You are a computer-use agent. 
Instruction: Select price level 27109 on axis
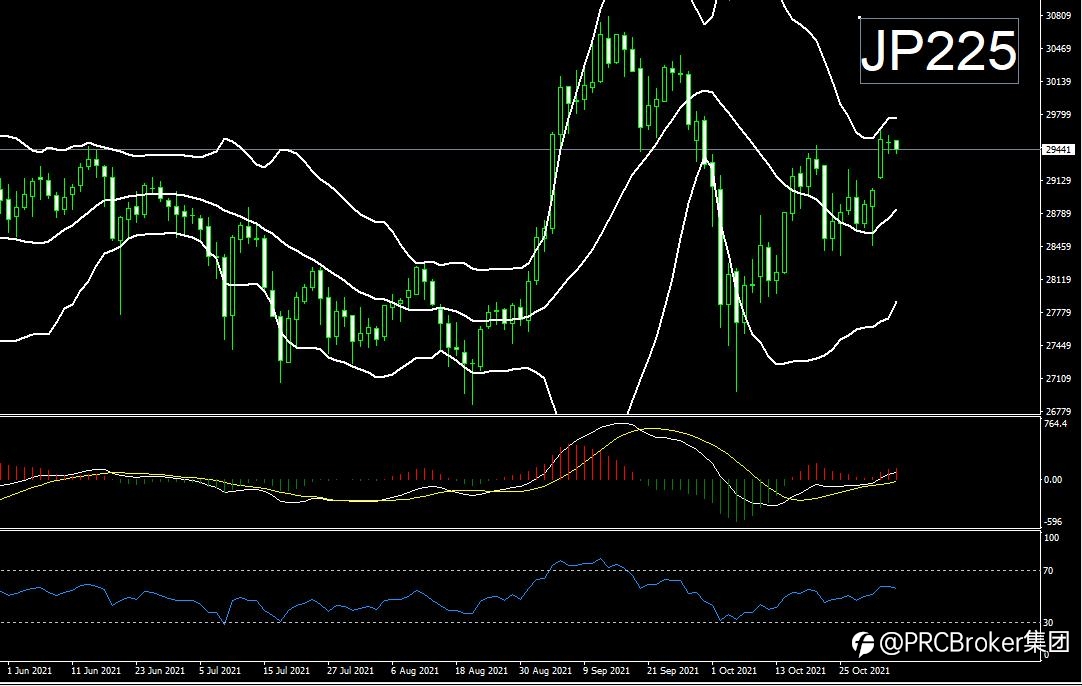(1059, 378)
